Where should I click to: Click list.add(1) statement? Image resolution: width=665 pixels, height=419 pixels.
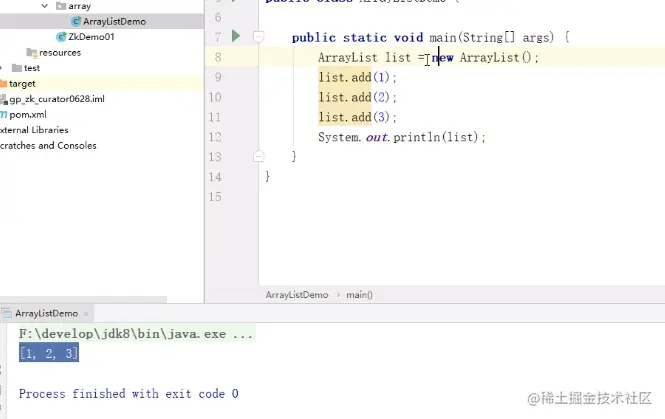(358, 77)
